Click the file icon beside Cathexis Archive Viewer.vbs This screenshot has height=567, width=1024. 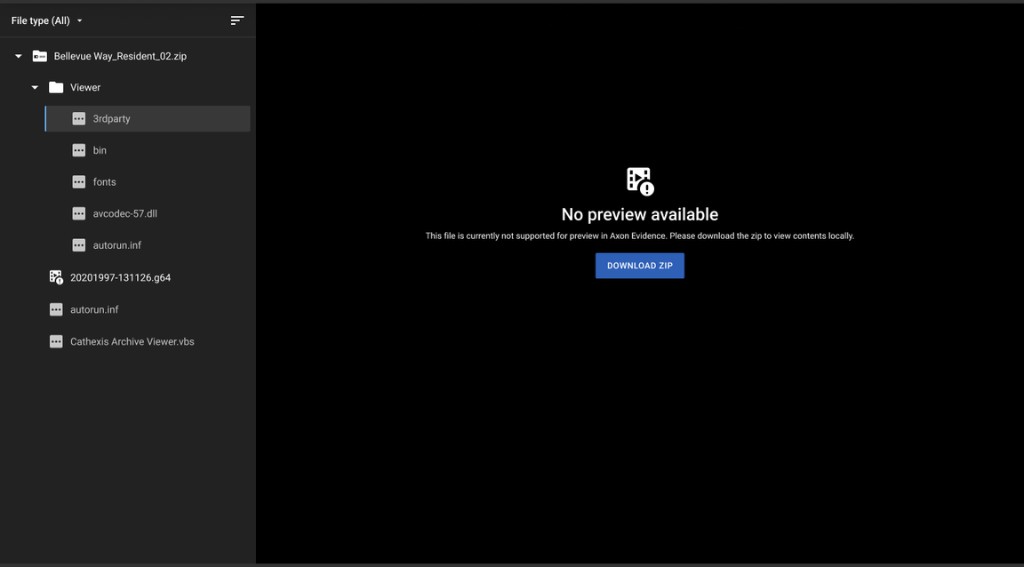56,342
